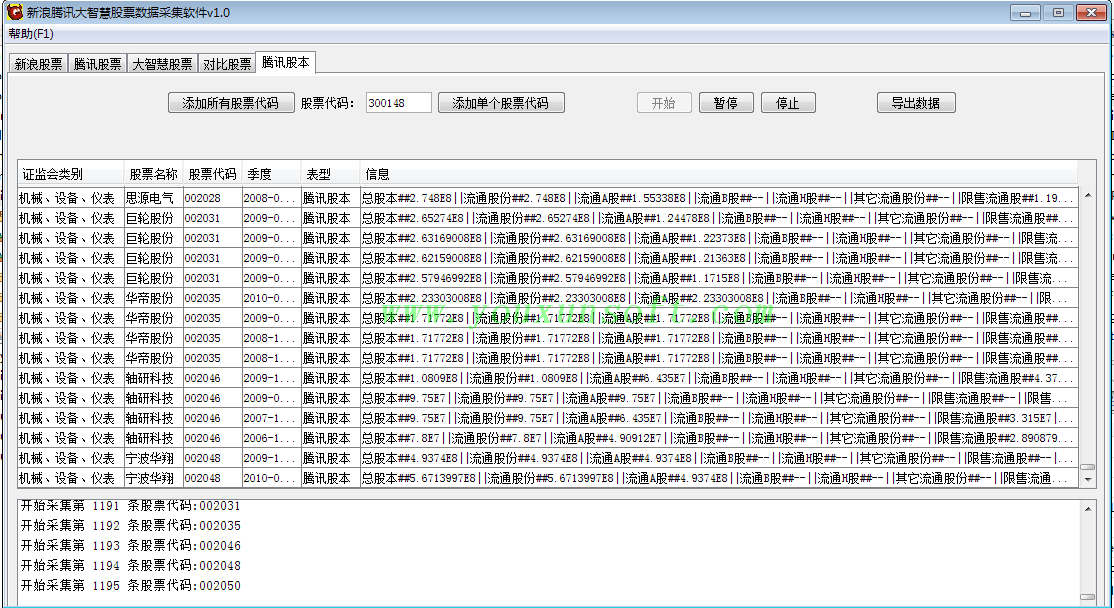Click table scrollbar down arrow
The height and width of the screenshot is (608, 1114).
click(1087, 480)
